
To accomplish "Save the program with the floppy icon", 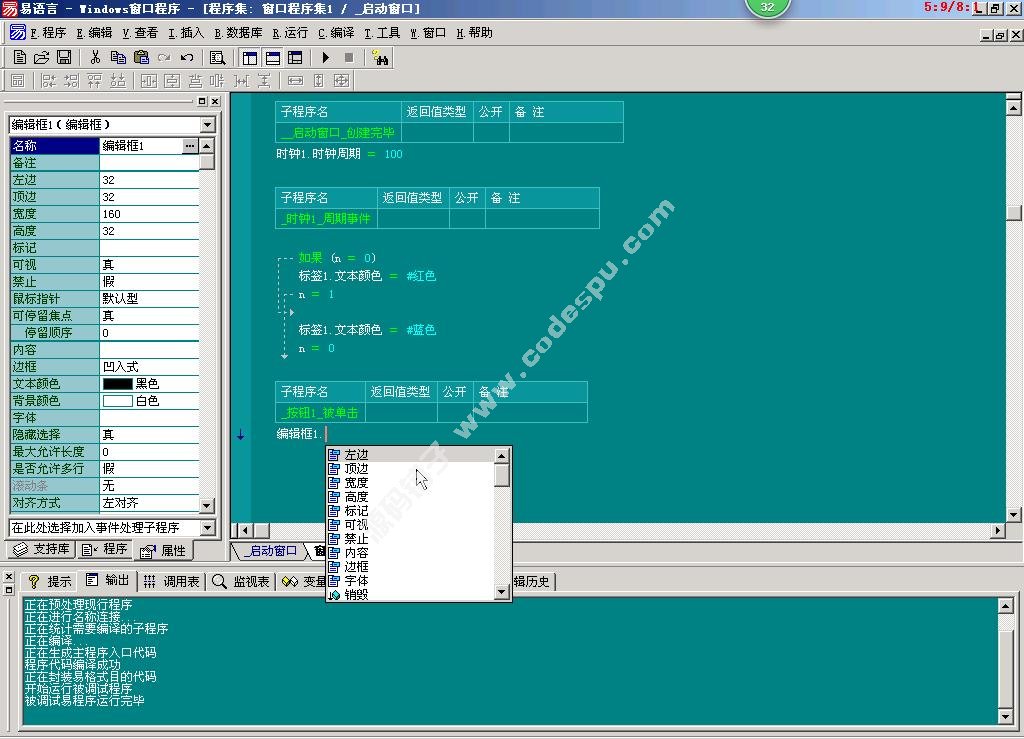I will click(64, 57).
